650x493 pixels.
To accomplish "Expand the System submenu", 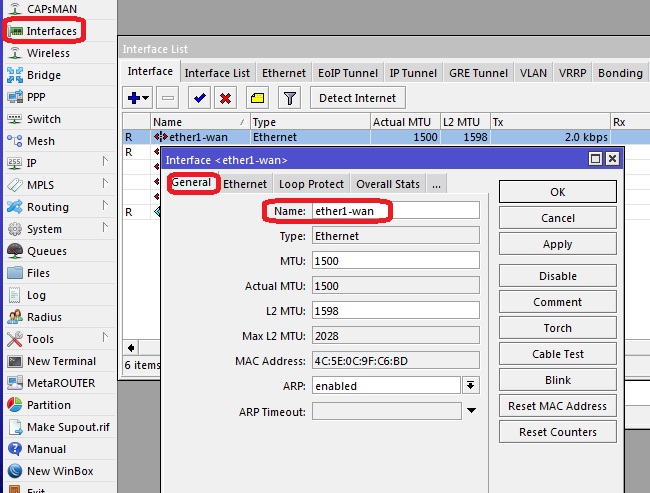I will coord(105,228).
